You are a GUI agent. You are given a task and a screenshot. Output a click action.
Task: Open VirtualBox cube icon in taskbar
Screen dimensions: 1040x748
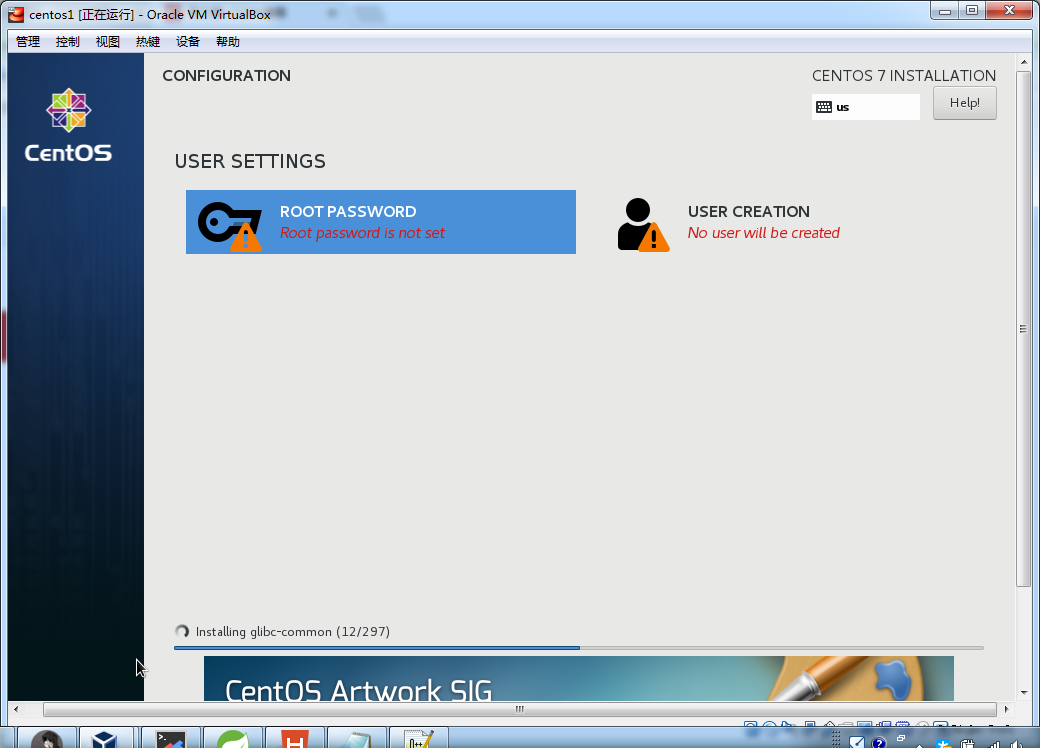(x=105, y=738)
